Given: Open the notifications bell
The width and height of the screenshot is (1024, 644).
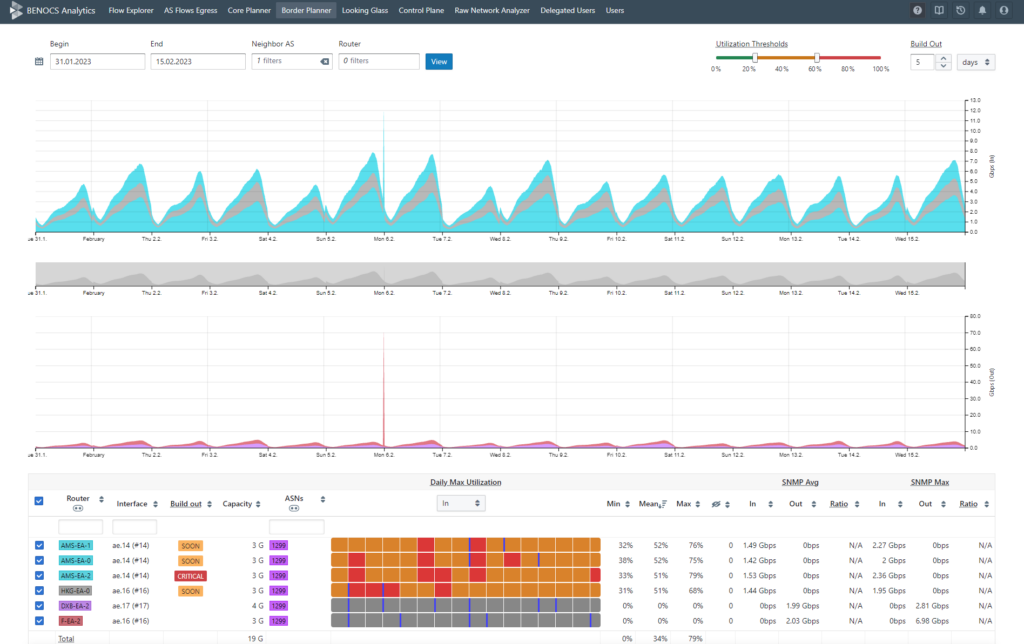Looking at the screenshot, I should pos(984,10).
